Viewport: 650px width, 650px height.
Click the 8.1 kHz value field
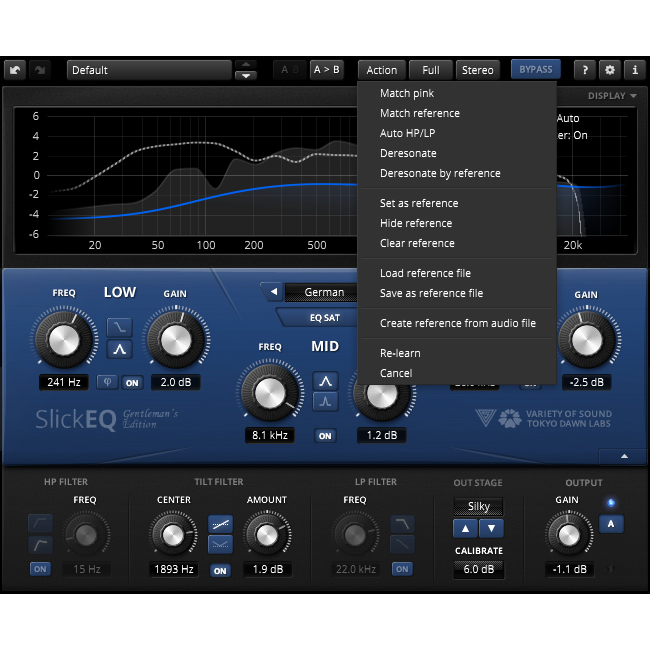pyautogui.click(x=270, y=435)
